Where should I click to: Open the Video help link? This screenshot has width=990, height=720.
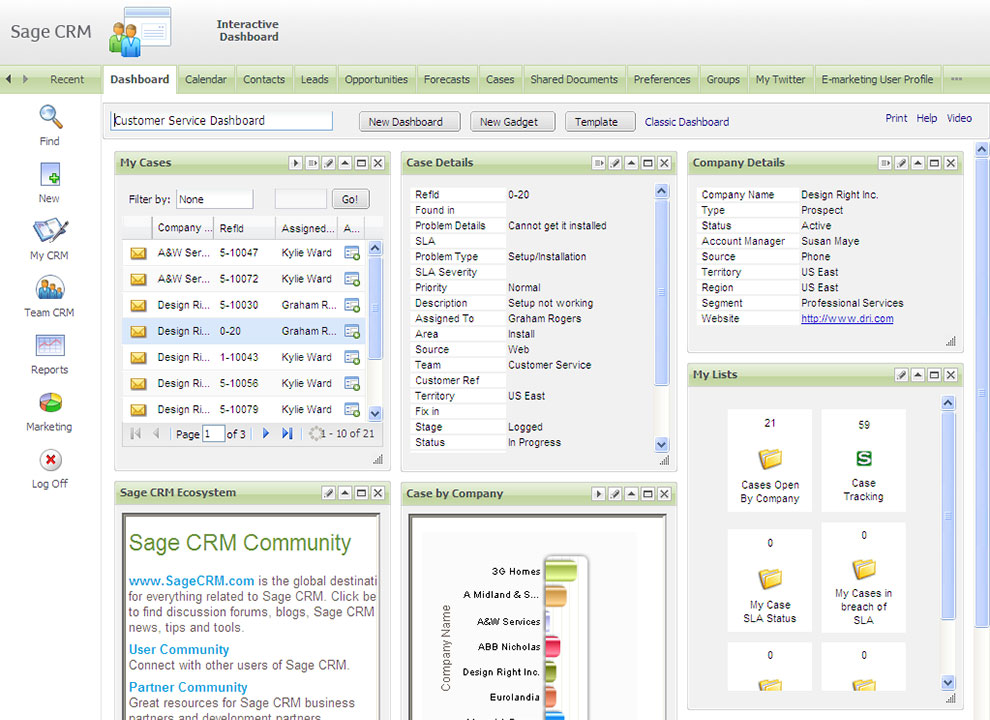(959, 118)
